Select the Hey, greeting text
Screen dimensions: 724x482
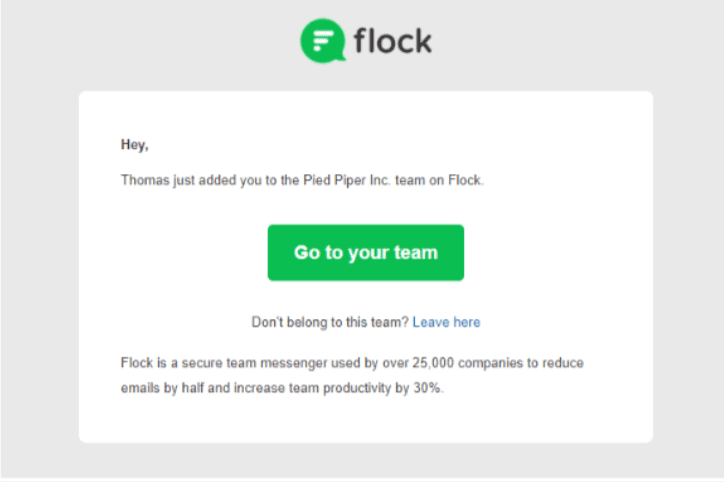(134, 145)
